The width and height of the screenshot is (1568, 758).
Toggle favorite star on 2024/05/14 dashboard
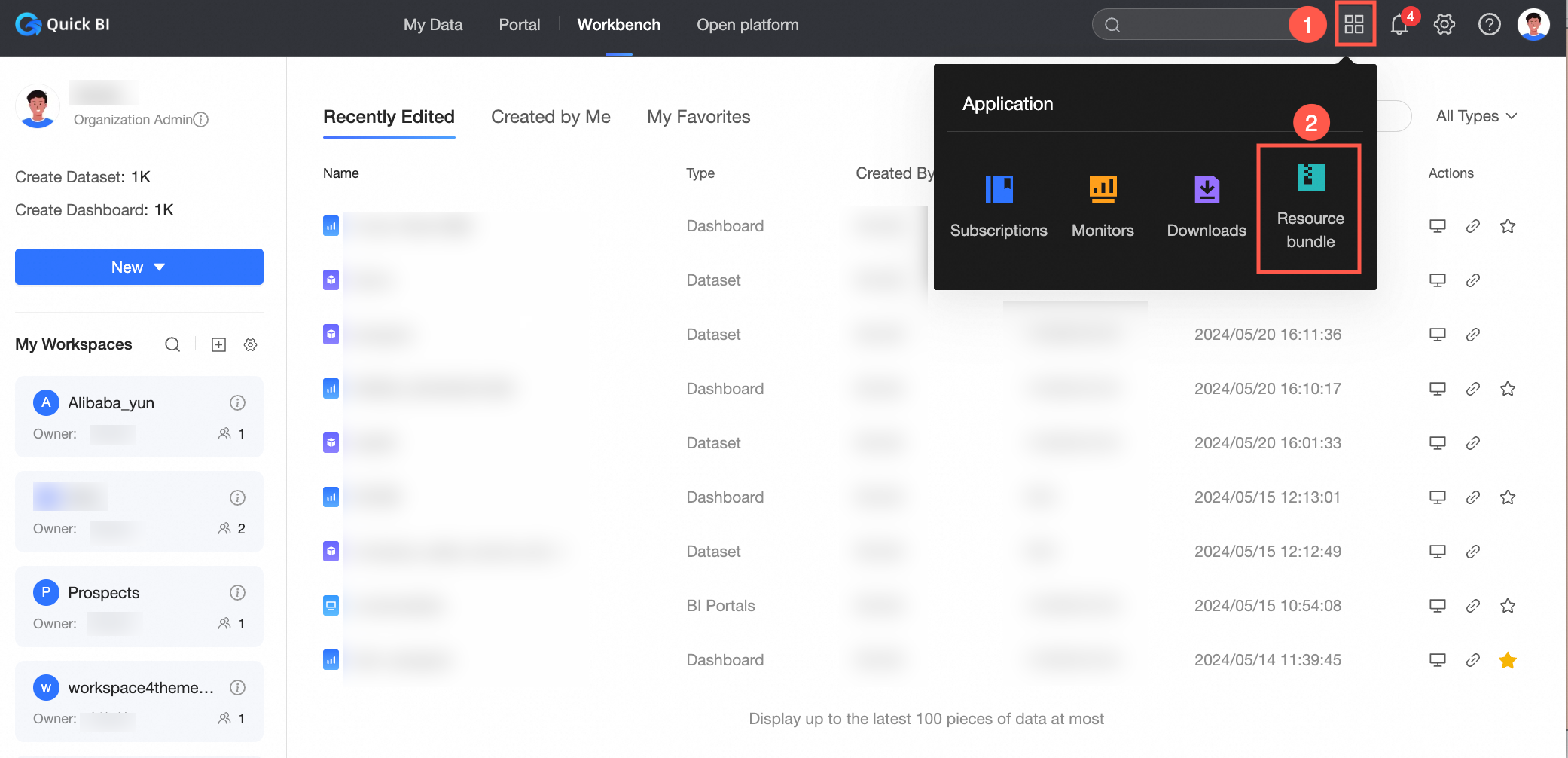pyautogui.click(x=1507, y=660)
